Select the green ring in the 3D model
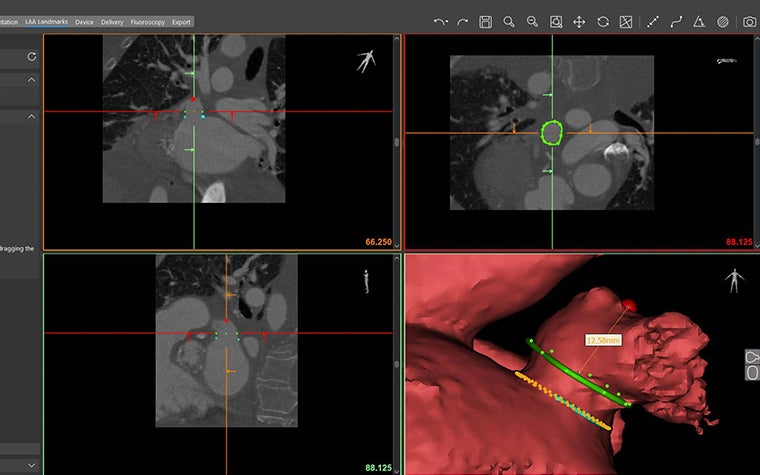The height and width of the screenshot is (475, 760). [577, 373]
